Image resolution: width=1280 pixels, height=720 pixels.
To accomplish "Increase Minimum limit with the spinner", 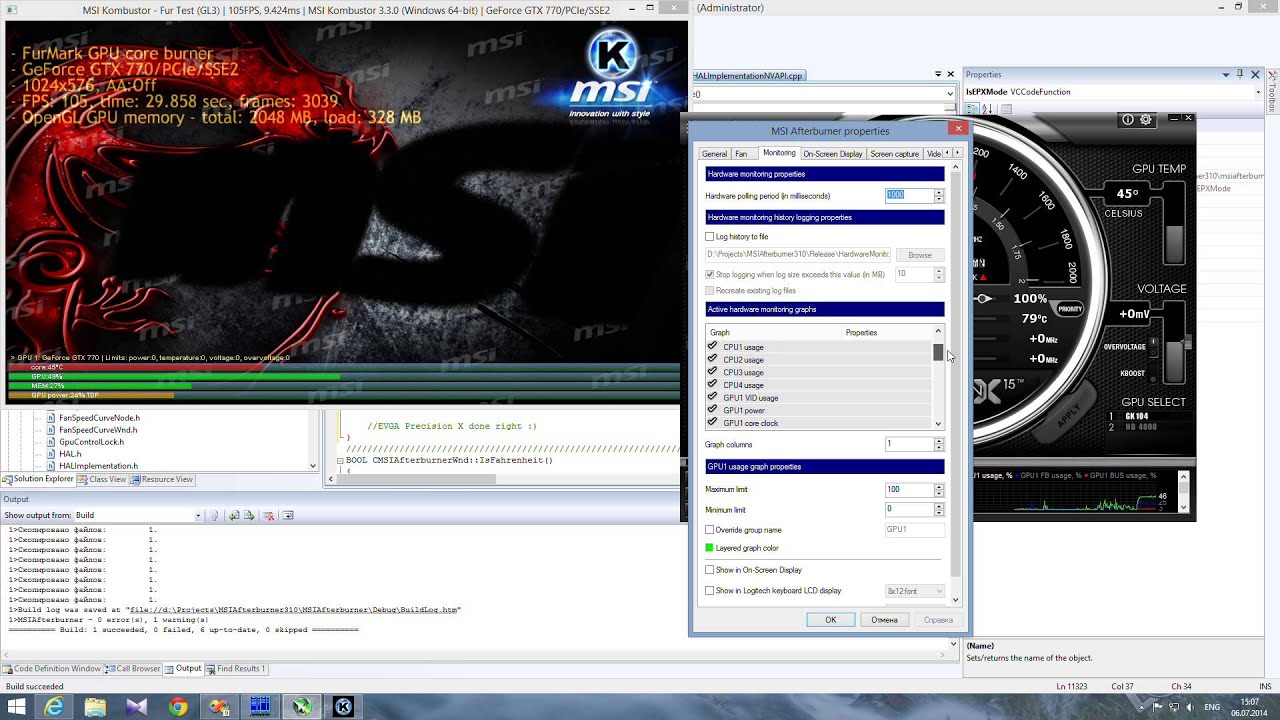I will pyautogui.click(x=939, y=507).
